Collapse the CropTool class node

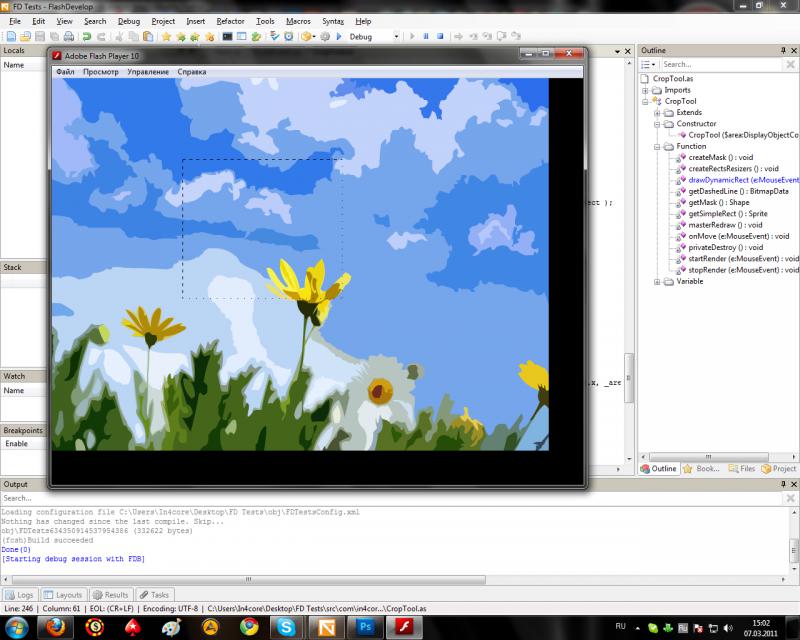(x=645, y=102)
